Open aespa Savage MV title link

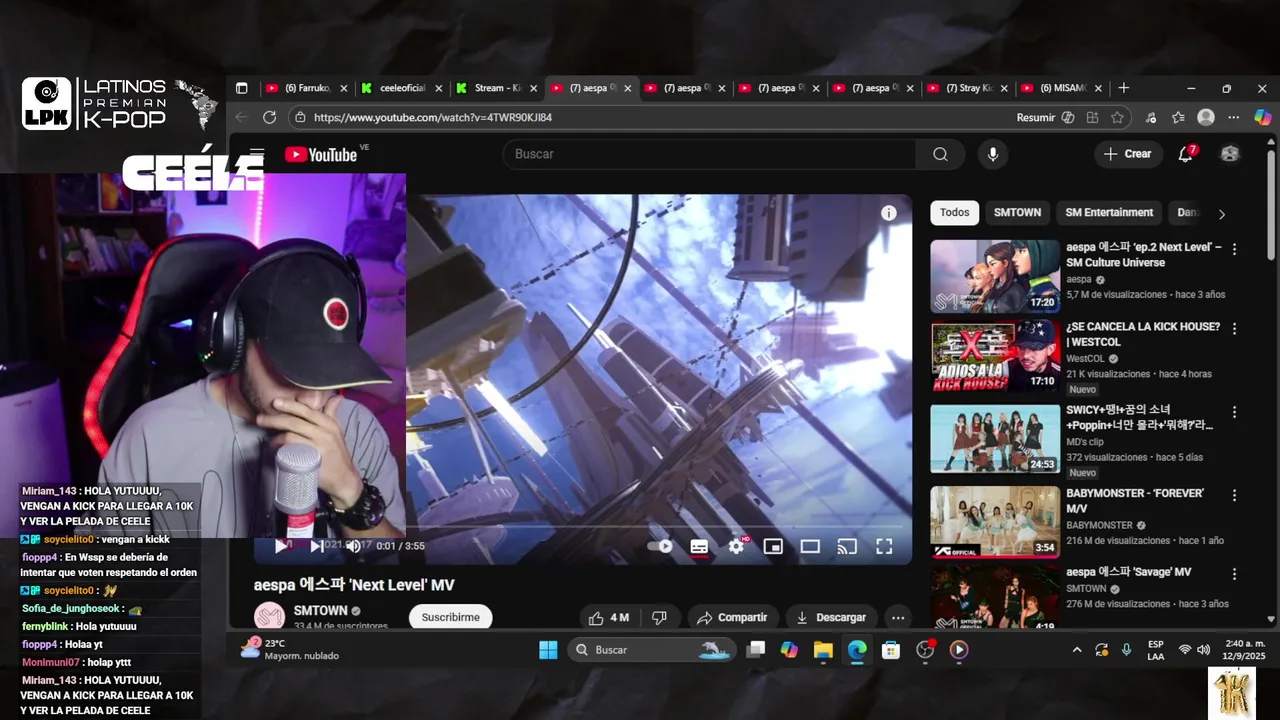(1128, 572)
